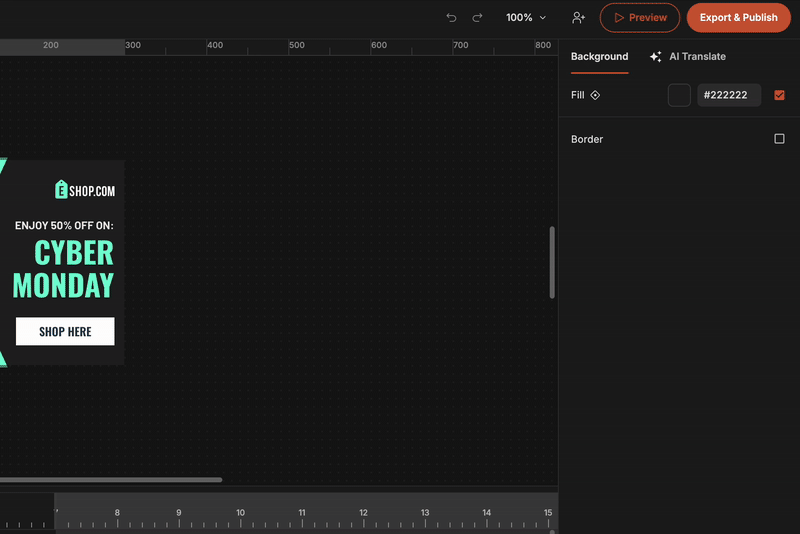Click the redo arrow icon
Image resolution: width=800 pixels, height=534 pixels.
pyautogui.click(x=477, y=18)
